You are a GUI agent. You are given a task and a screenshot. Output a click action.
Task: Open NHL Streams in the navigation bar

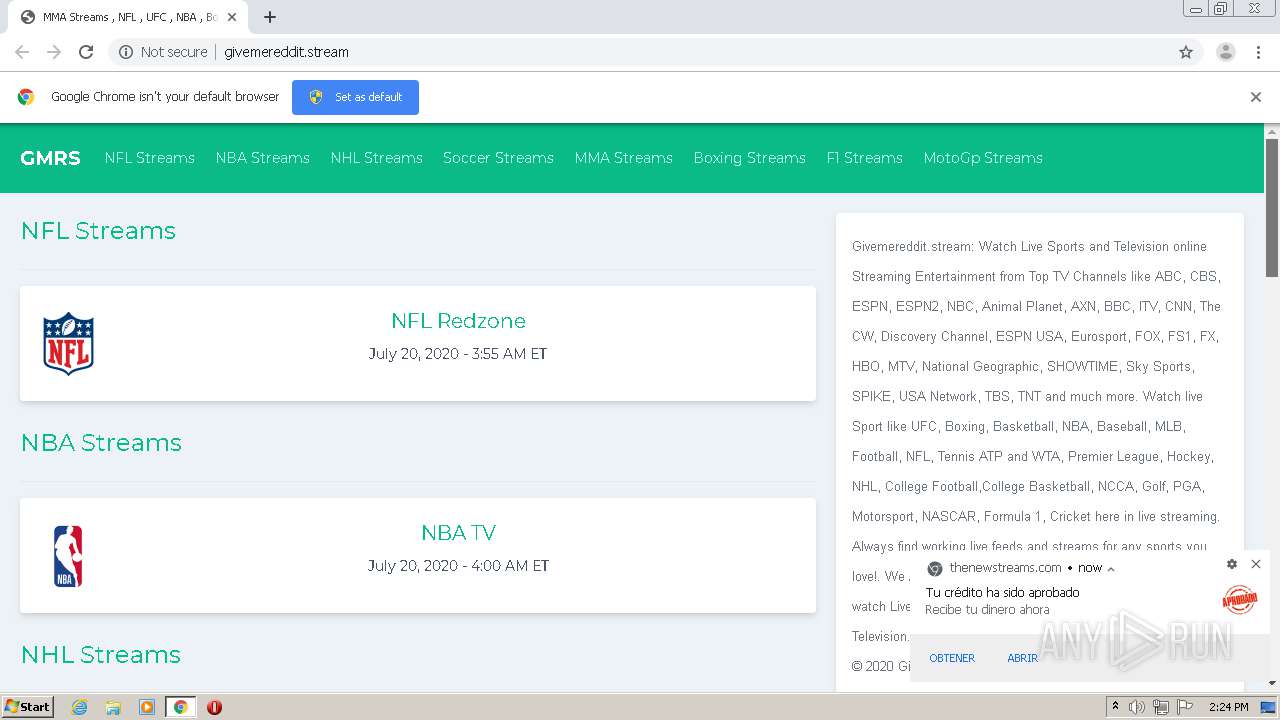point(377,158)
